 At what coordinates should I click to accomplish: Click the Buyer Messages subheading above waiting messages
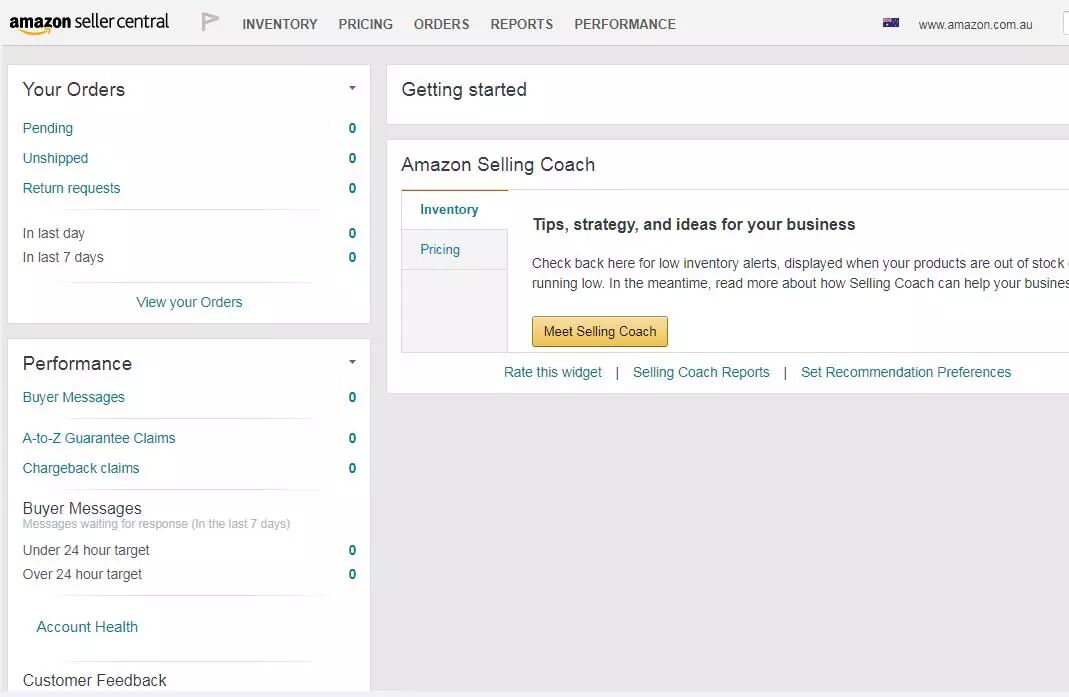(82, 508)
